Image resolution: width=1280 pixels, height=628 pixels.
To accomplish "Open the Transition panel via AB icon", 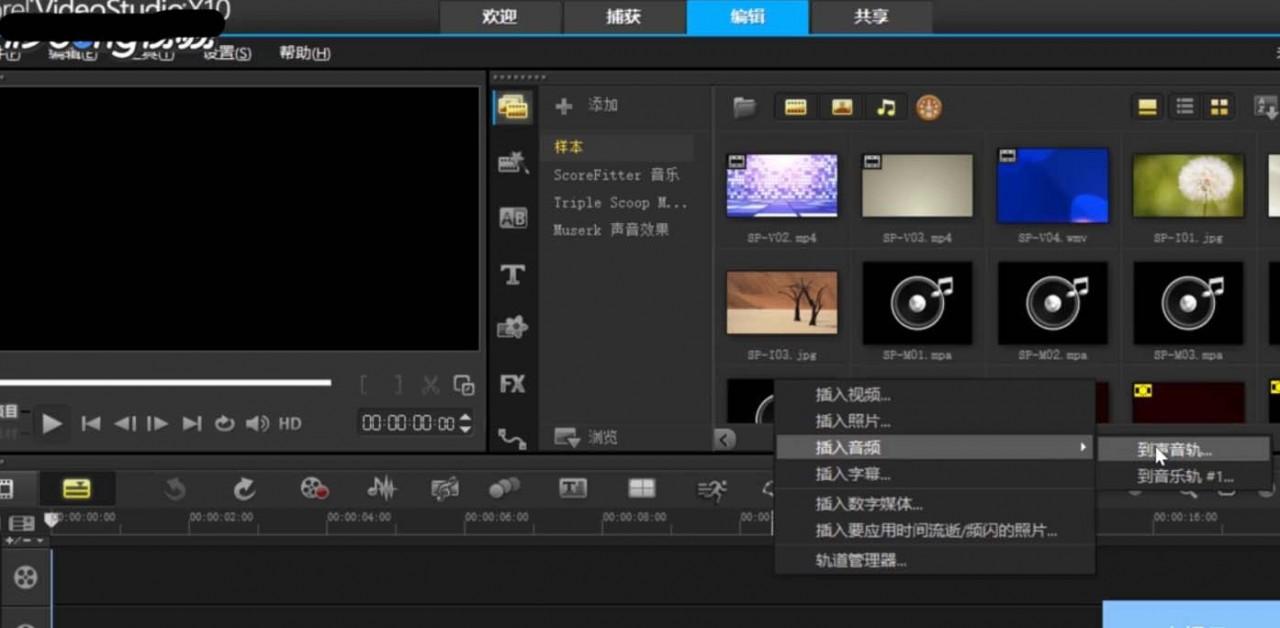I will tap(512, 218).
